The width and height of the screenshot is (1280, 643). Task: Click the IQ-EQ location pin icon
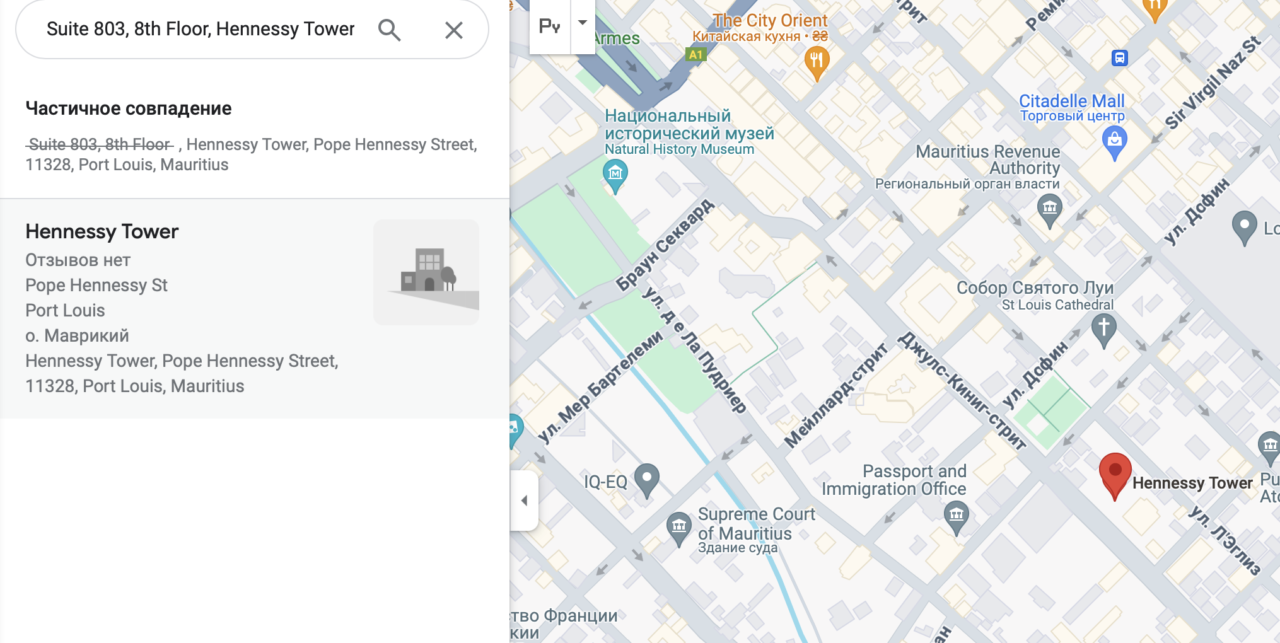[647, 481]
